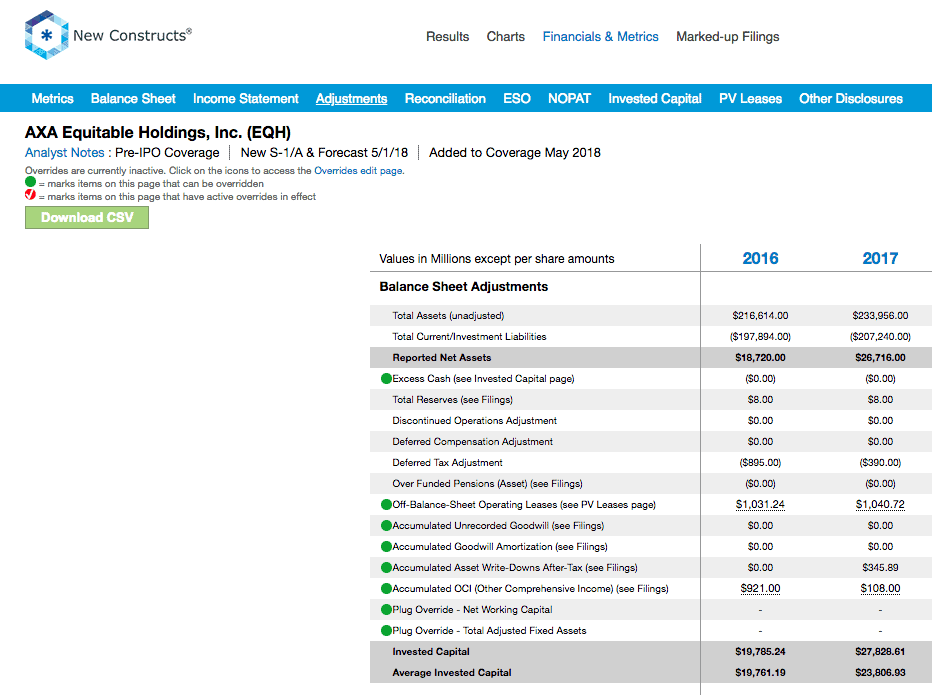The height and width of the screenshot is (695, 932).
Task: Click the Analyst Notes link
Action: pos(65,153)
